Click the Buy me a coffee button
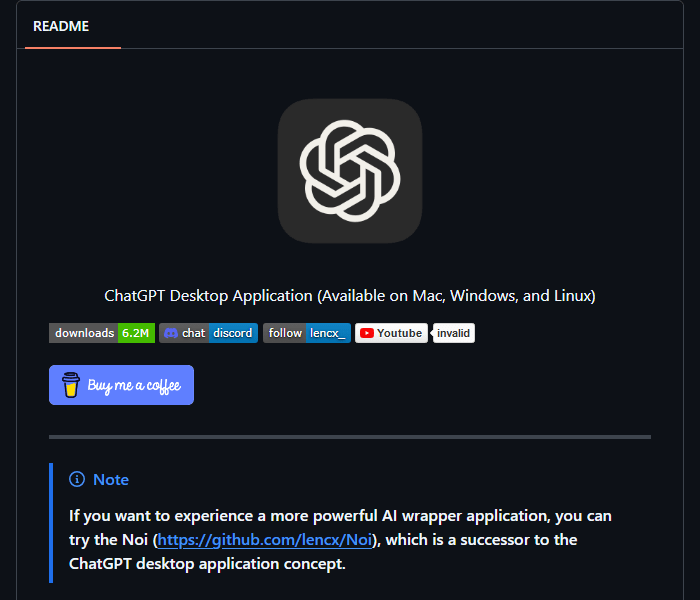The image size is (700, 600). 121,385
